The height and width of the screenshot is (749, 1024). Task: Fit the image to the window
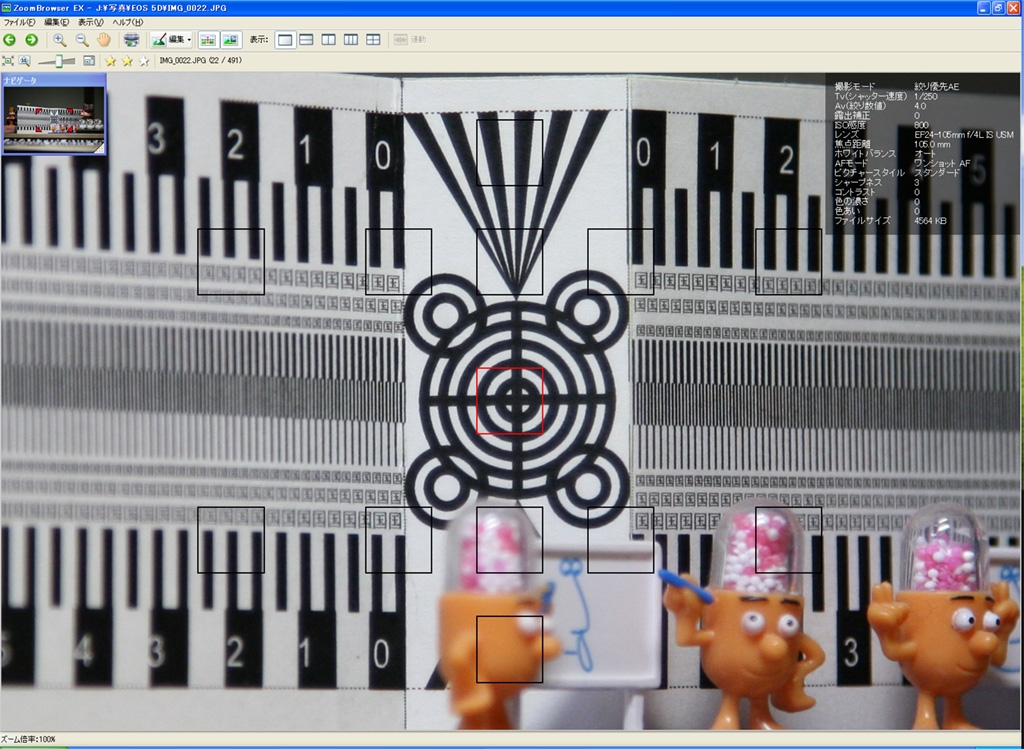click(x=8, y=61)
